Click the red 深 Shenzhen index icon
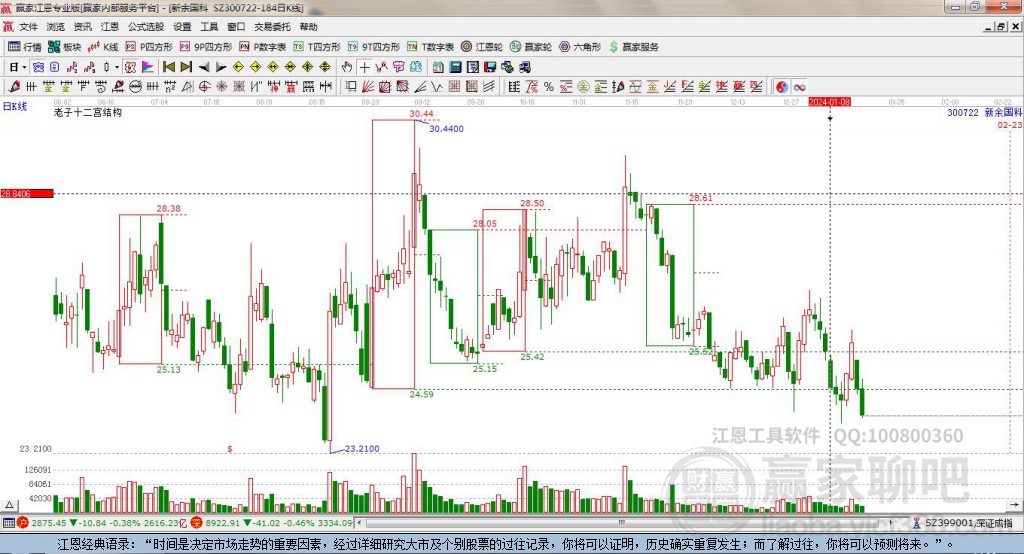This screenshot has width=1024, height=554. click(x=197, y=523)
